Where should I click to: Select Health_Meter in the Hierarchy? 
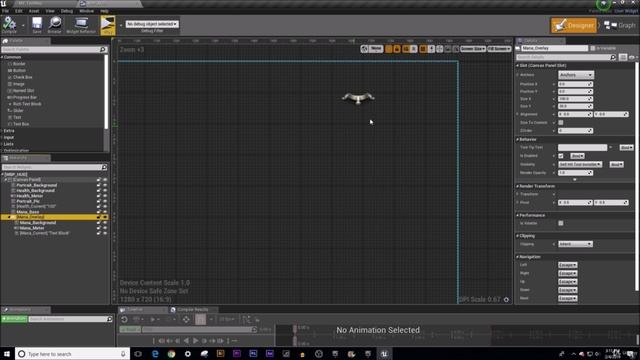tap(29, 196)
